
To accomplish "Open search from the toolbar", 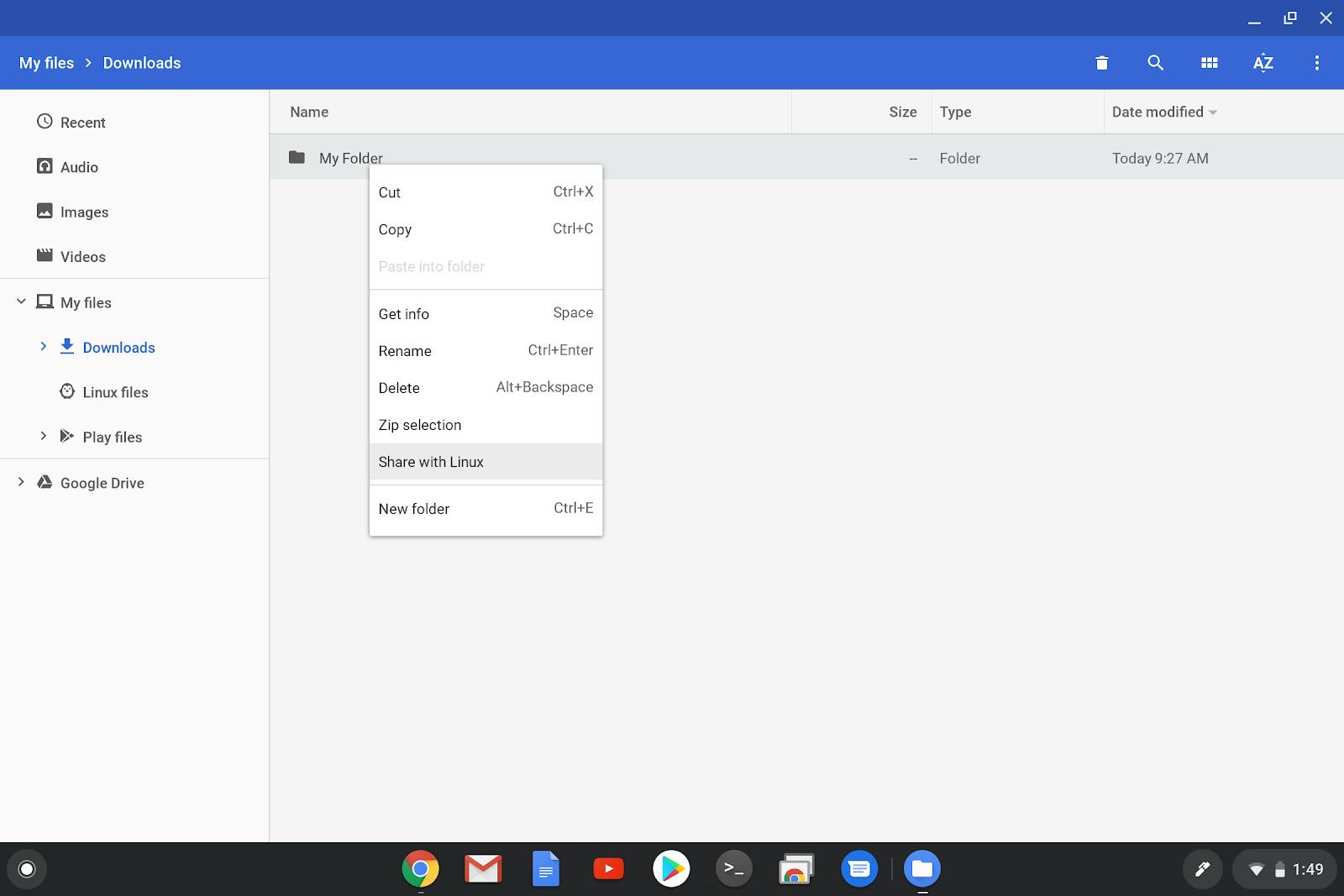I will (1155, 62).
